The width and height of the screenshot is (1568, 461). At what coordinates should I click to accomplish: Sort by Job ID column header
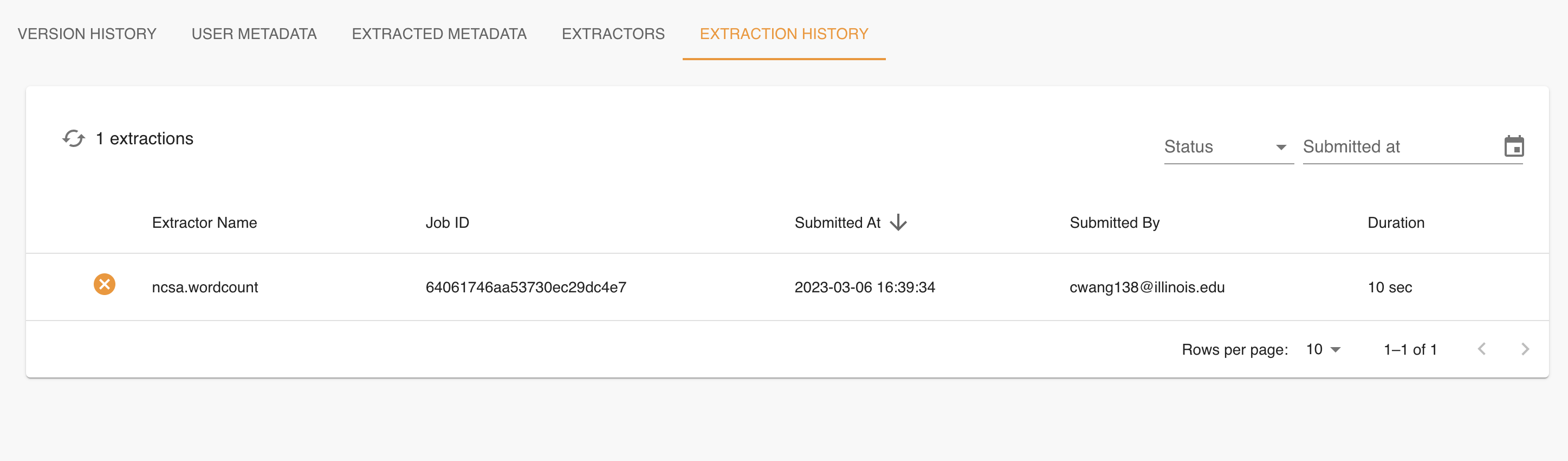tap(448, 223)
